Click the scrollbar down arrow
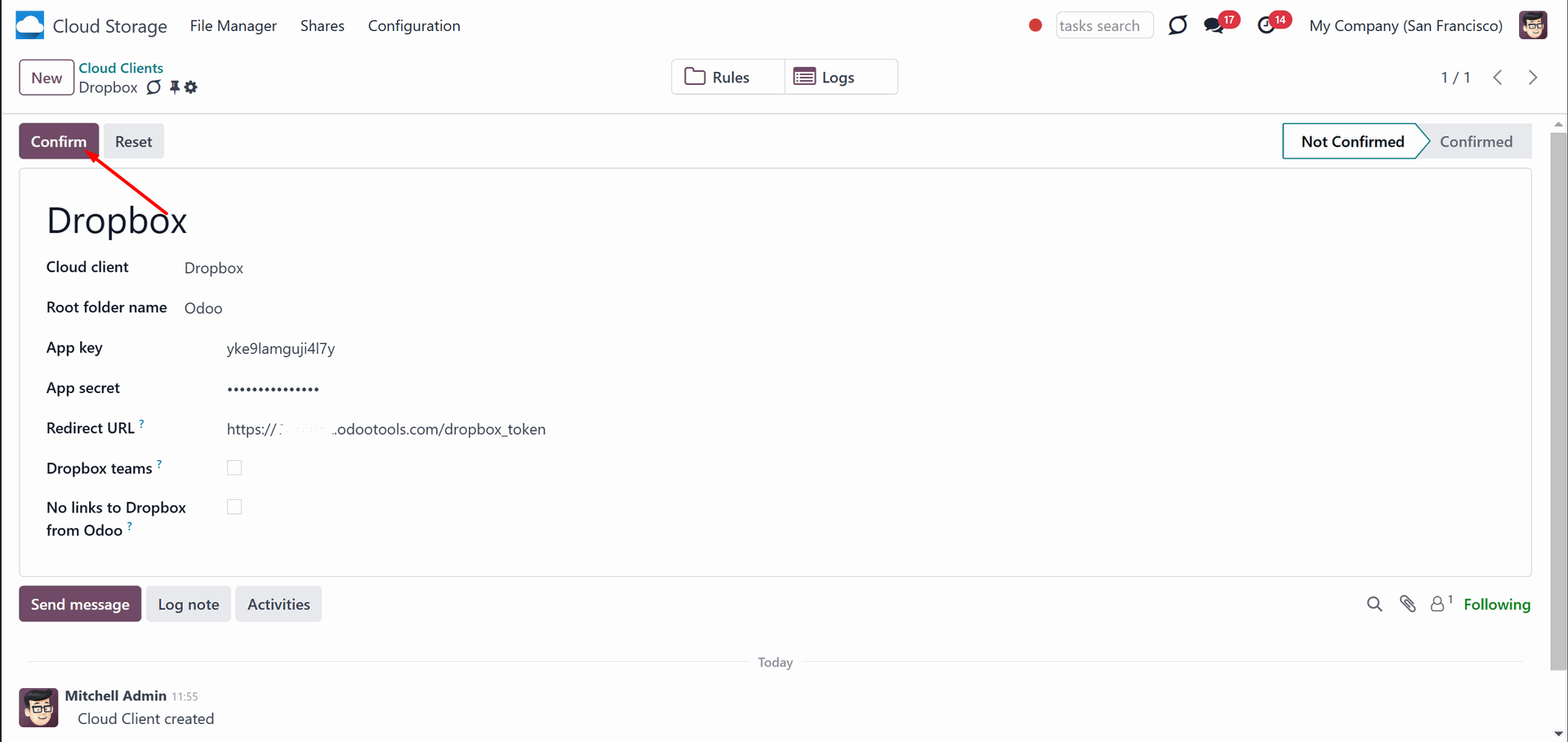This screenshot has height=742, width=1568. 1558,734
